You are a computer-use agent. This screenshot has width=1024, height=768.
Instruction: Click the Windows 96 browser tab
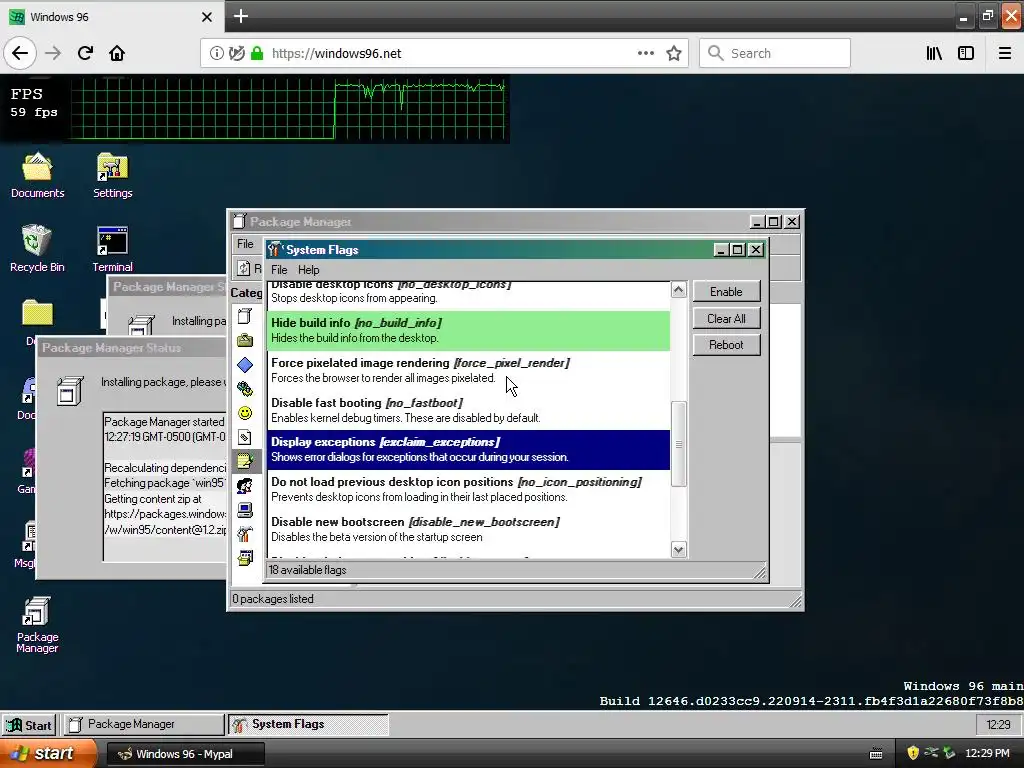(112, 17)
